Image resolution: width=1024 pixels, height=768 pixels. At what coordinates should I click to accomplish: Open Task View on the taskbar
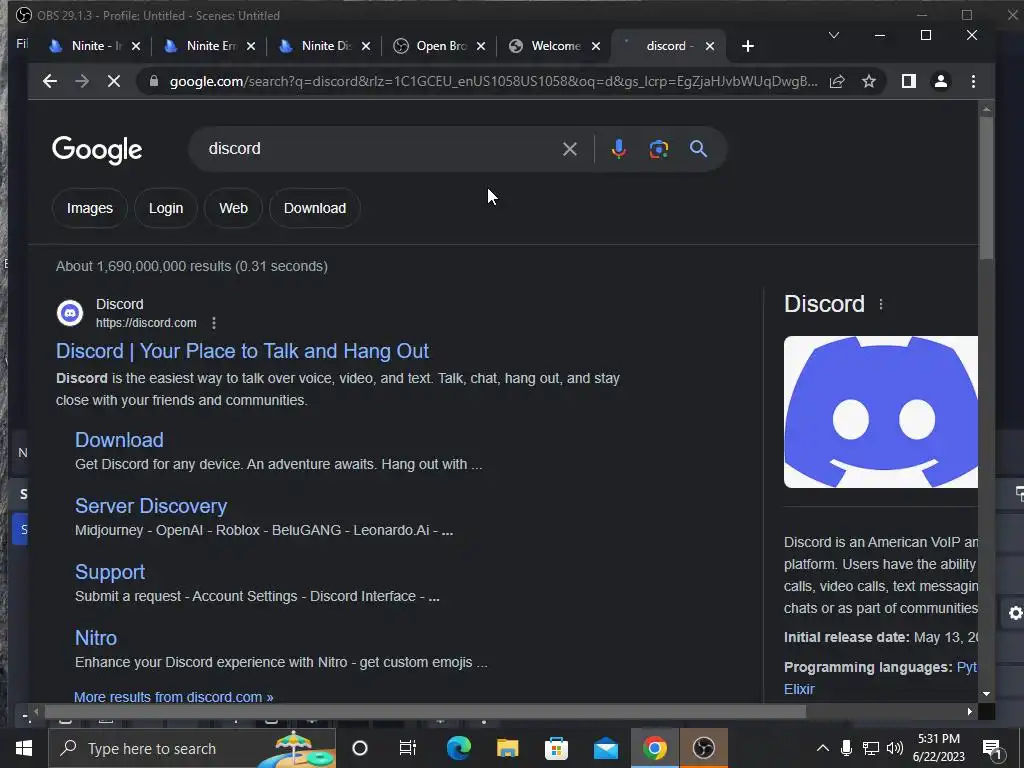[408, 748]
